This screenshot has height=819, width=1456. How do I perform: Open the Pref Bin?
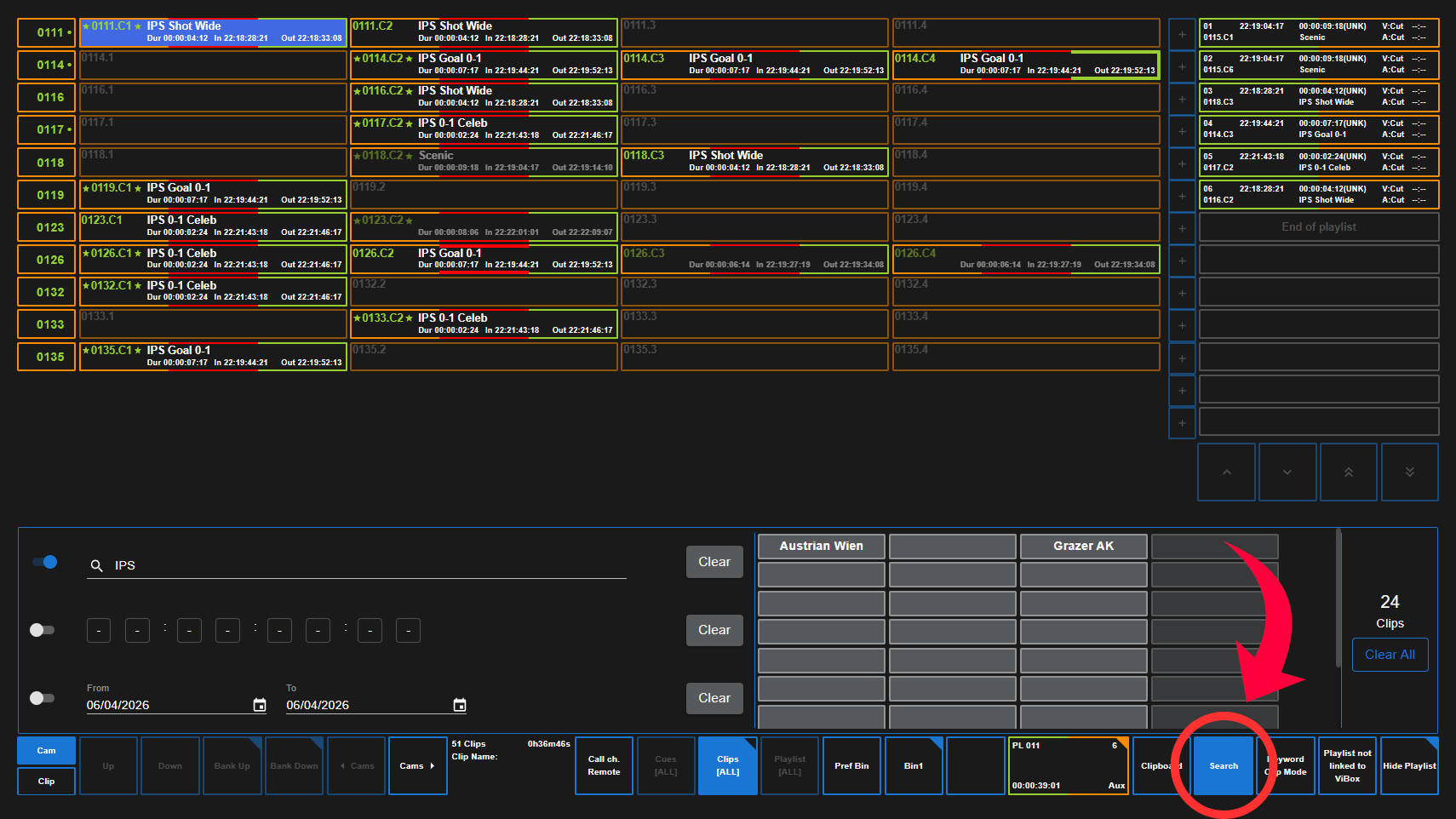coord(851,766)
